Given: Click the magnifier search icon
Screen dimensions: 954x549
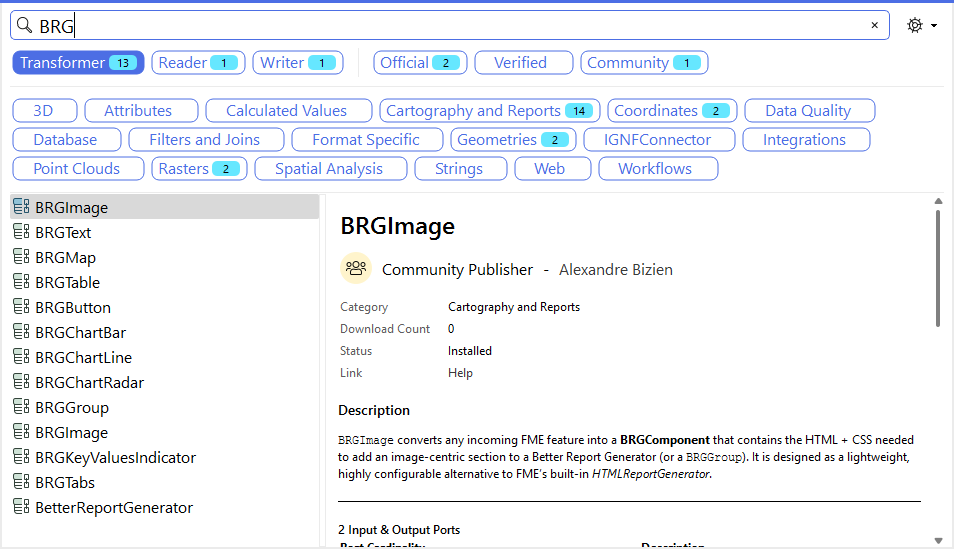Looking at the screenshot, I should pyautogui.click(x=24, y=25).
